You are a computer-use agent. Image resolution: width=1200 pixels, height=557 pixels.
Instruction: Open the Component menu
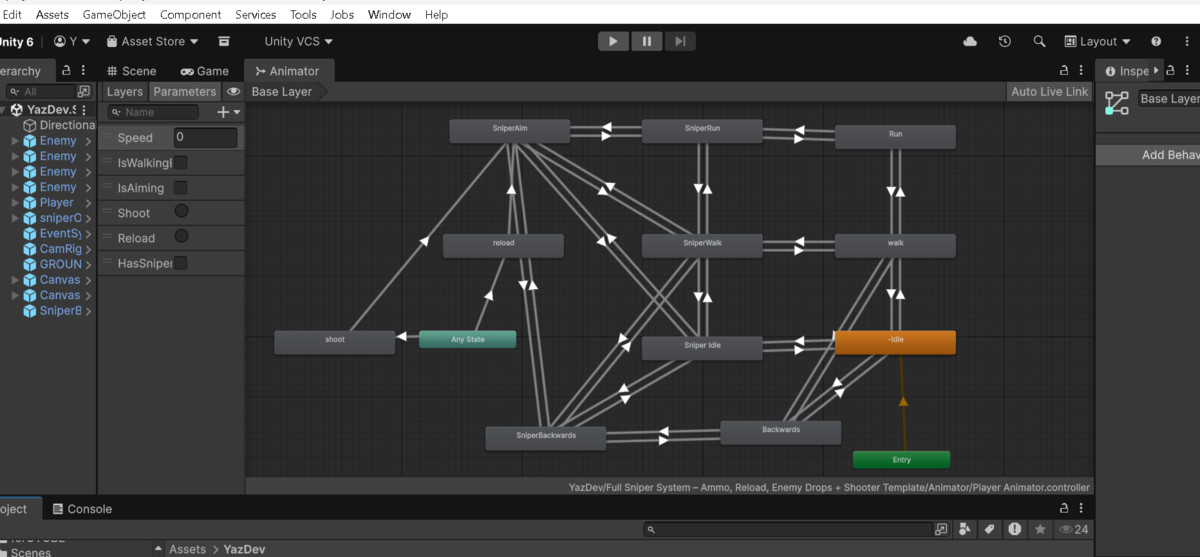(x=191, y=14)
